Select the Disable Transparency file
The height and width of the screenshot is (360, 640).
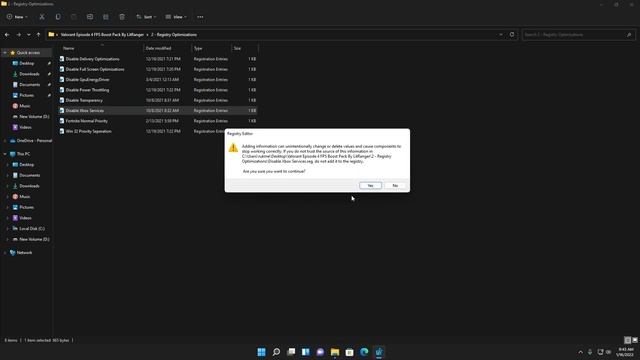157,100
